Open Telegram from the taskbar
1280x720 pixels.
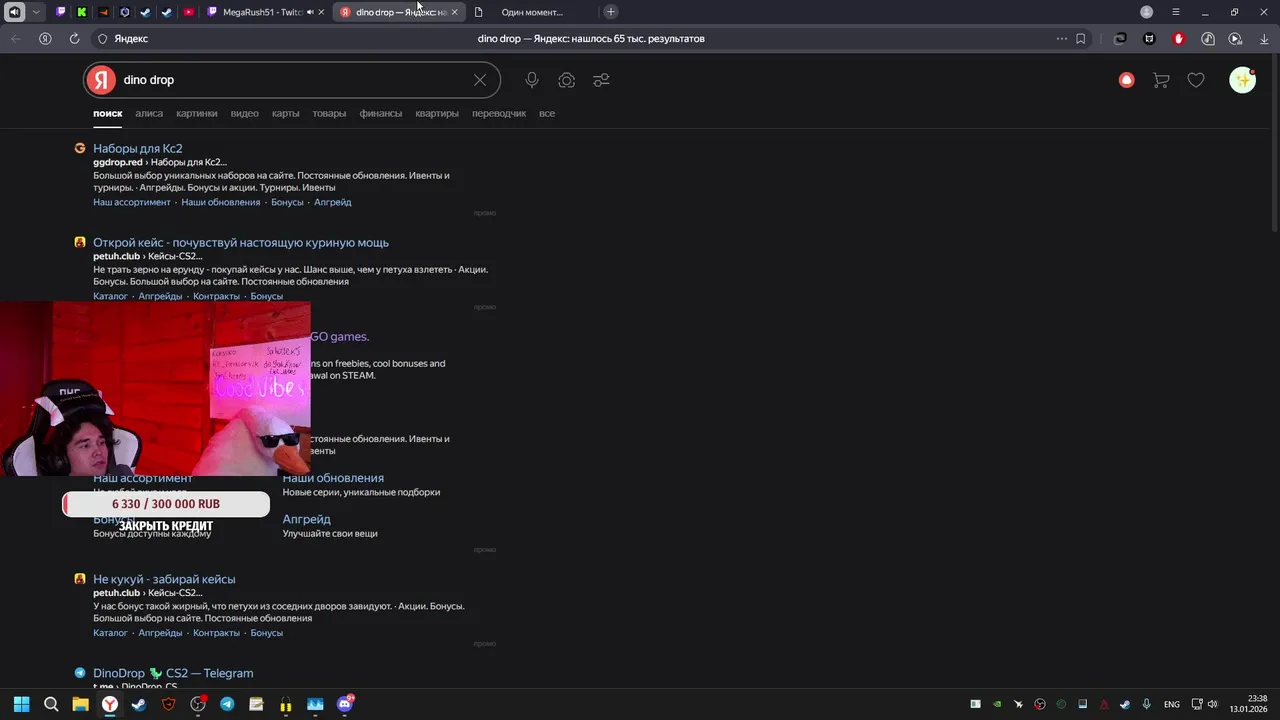click(227, 704)
